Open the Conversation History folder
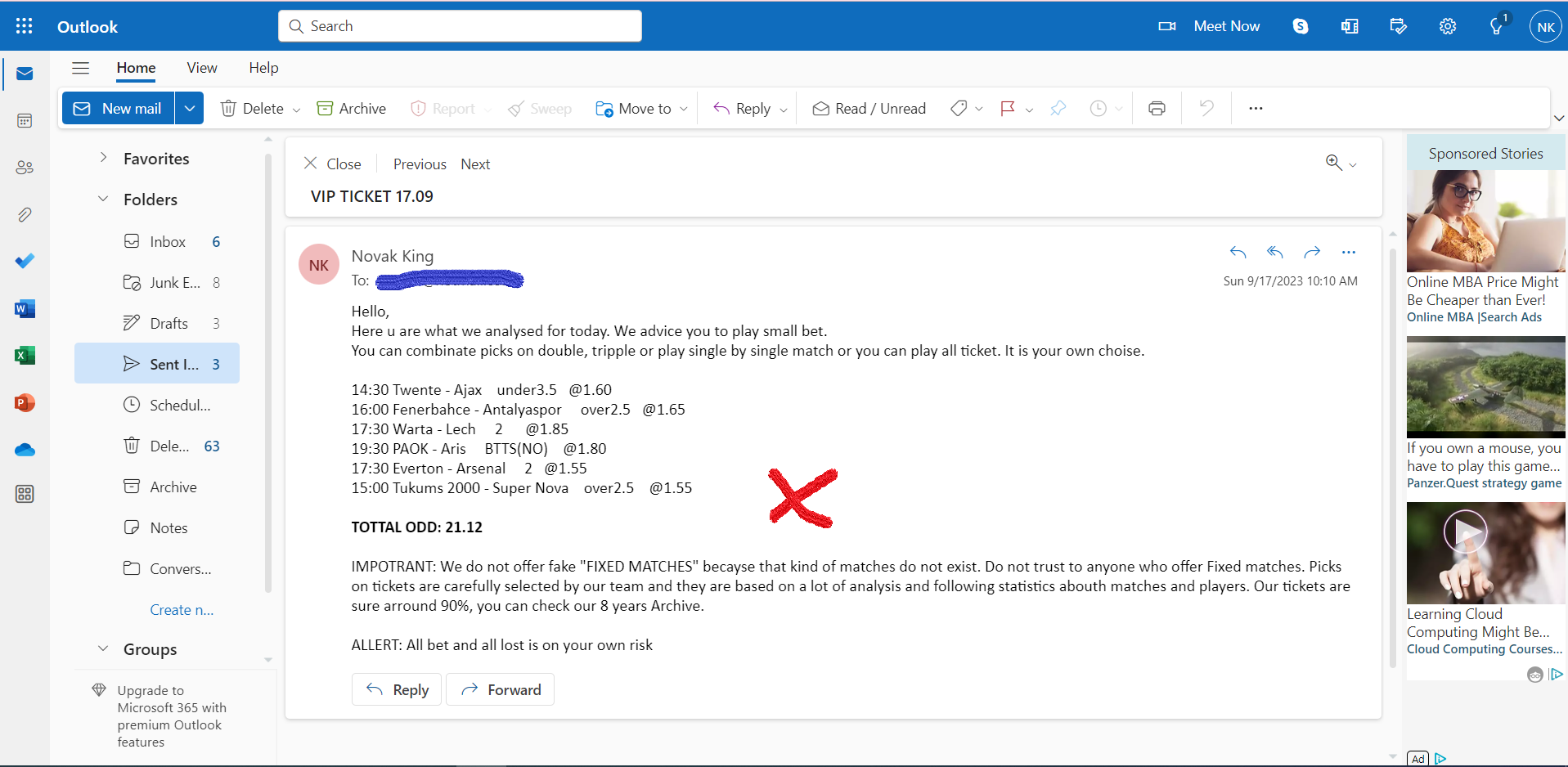Image resolution: width=1568 pixels, height=767 pixels. pyautogui.click(x=157, y=568)
